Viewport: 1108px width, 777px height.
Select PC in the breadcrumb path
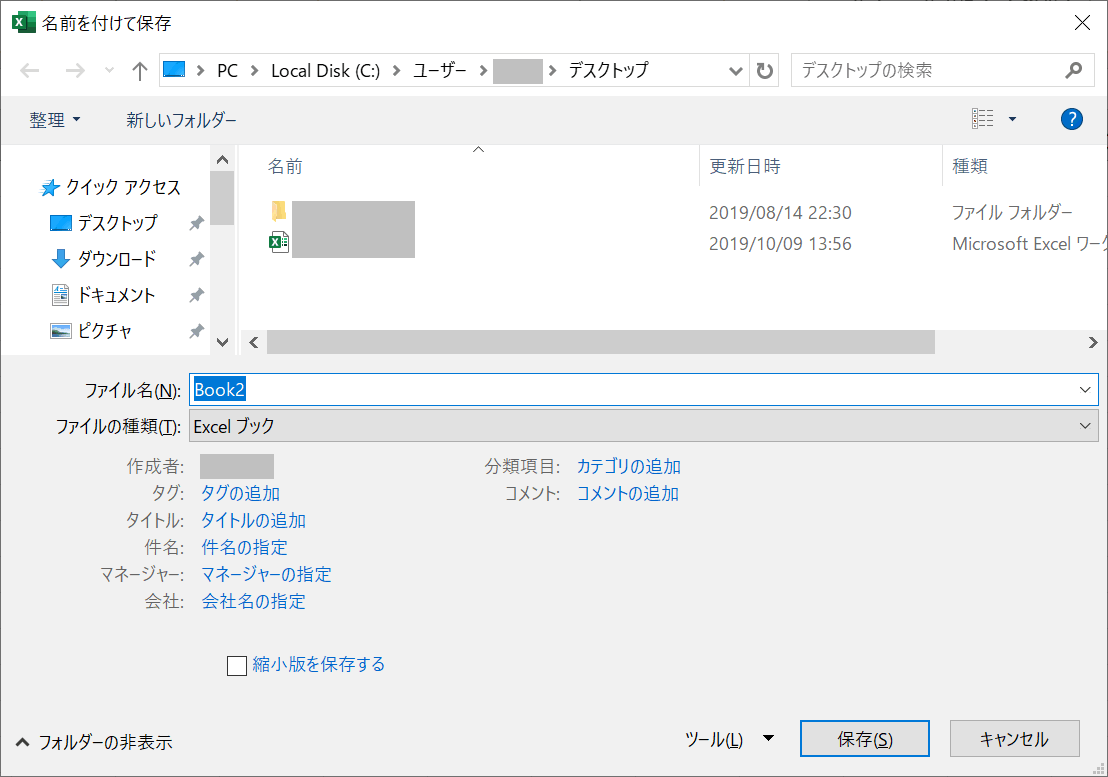(227, 71)
